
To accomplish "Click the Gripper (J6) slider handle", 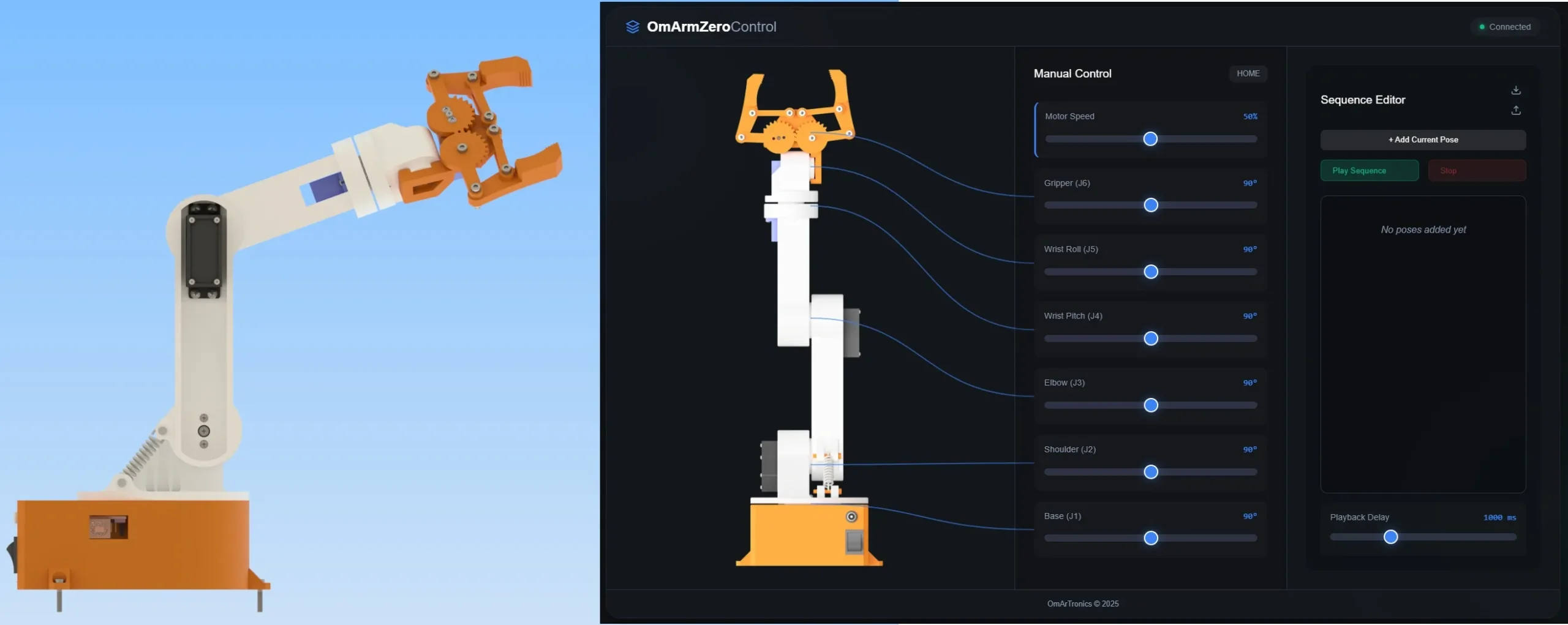I will (1151, 205).
